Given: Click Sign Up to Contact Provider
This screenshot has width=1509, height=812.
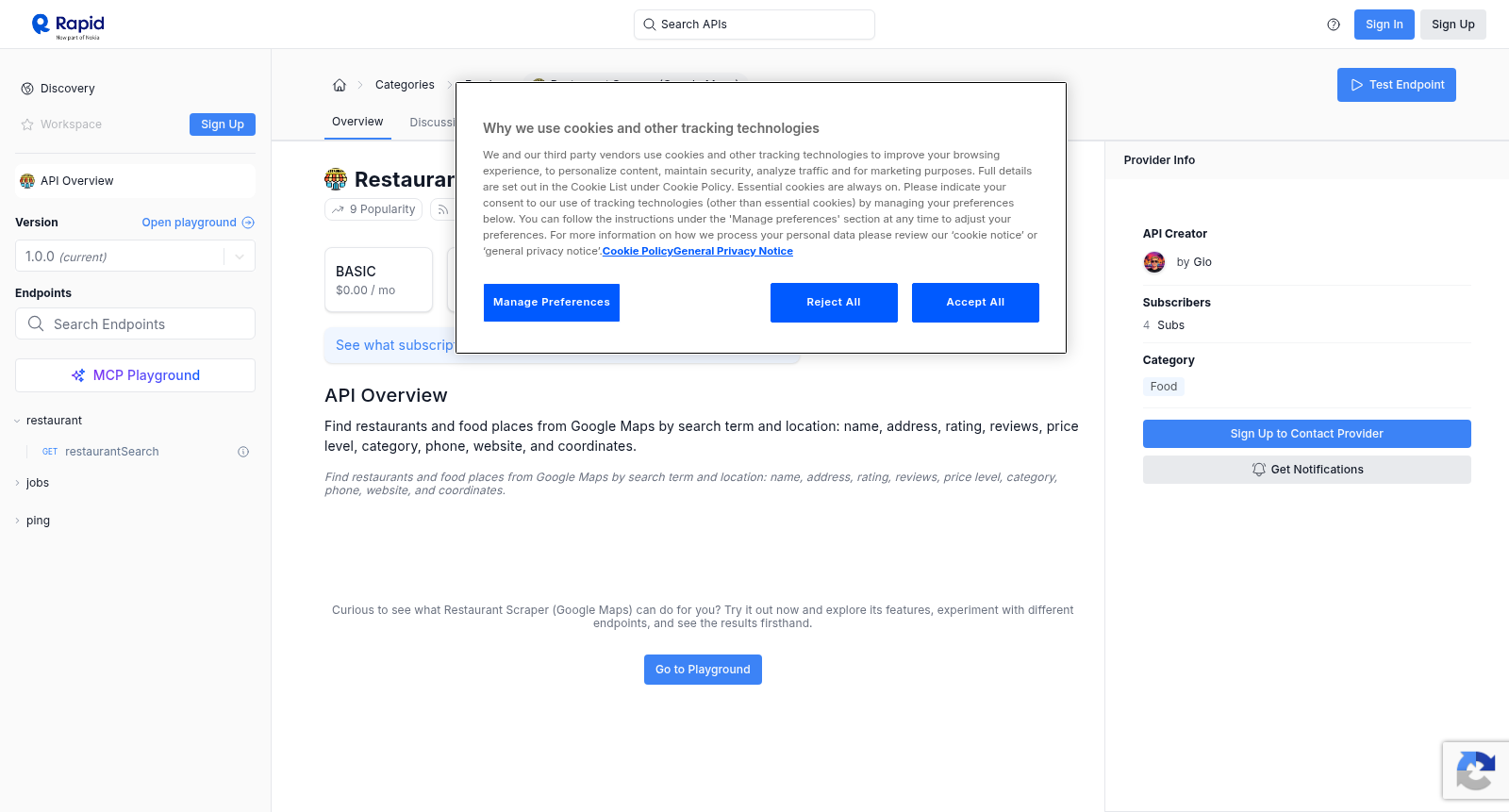Looking at the screenshot, I should tap(1307, 434).
